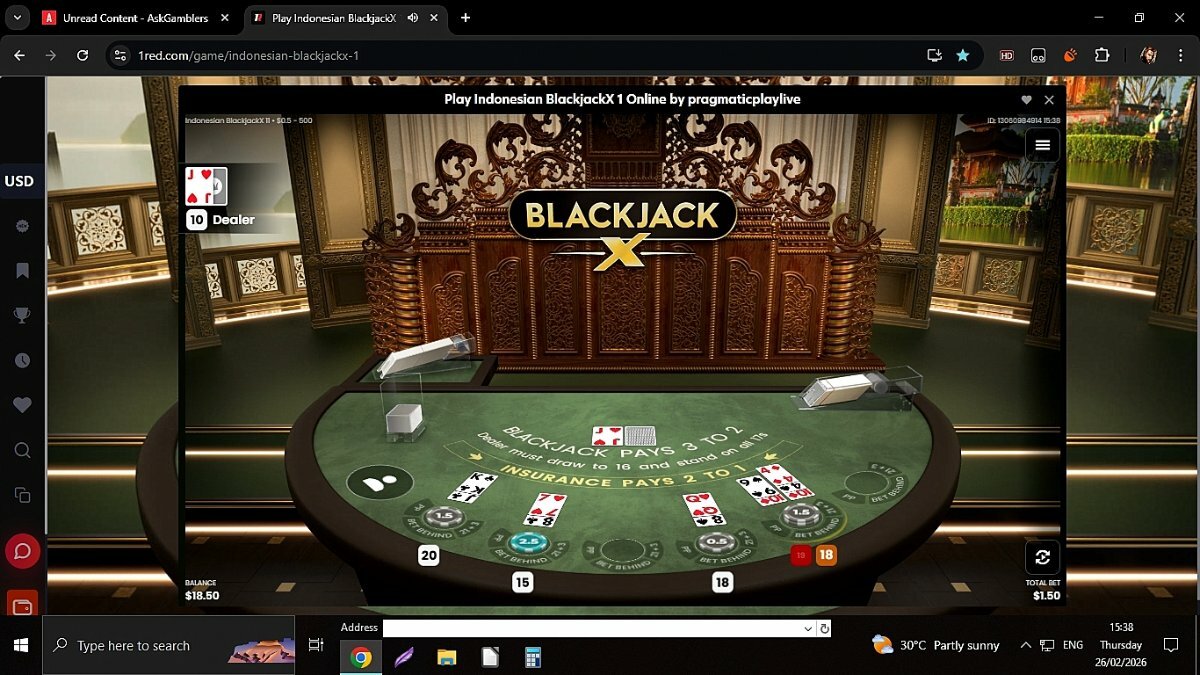Select the USD currency selector
This screenshot has height=675, width=1200.
tap(20, 181)
